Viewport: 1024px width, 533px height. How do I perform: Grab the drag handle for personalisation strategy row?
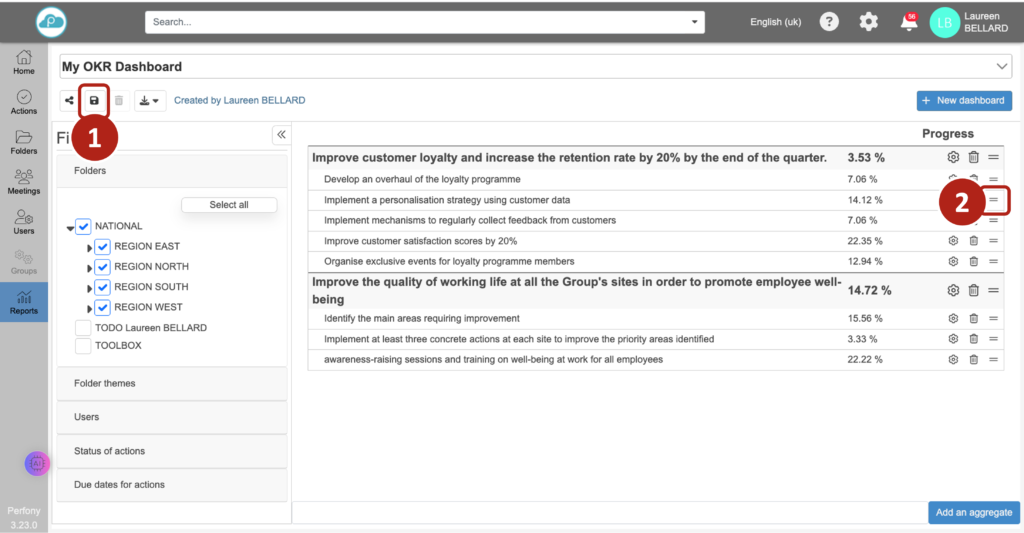point(993,200)
